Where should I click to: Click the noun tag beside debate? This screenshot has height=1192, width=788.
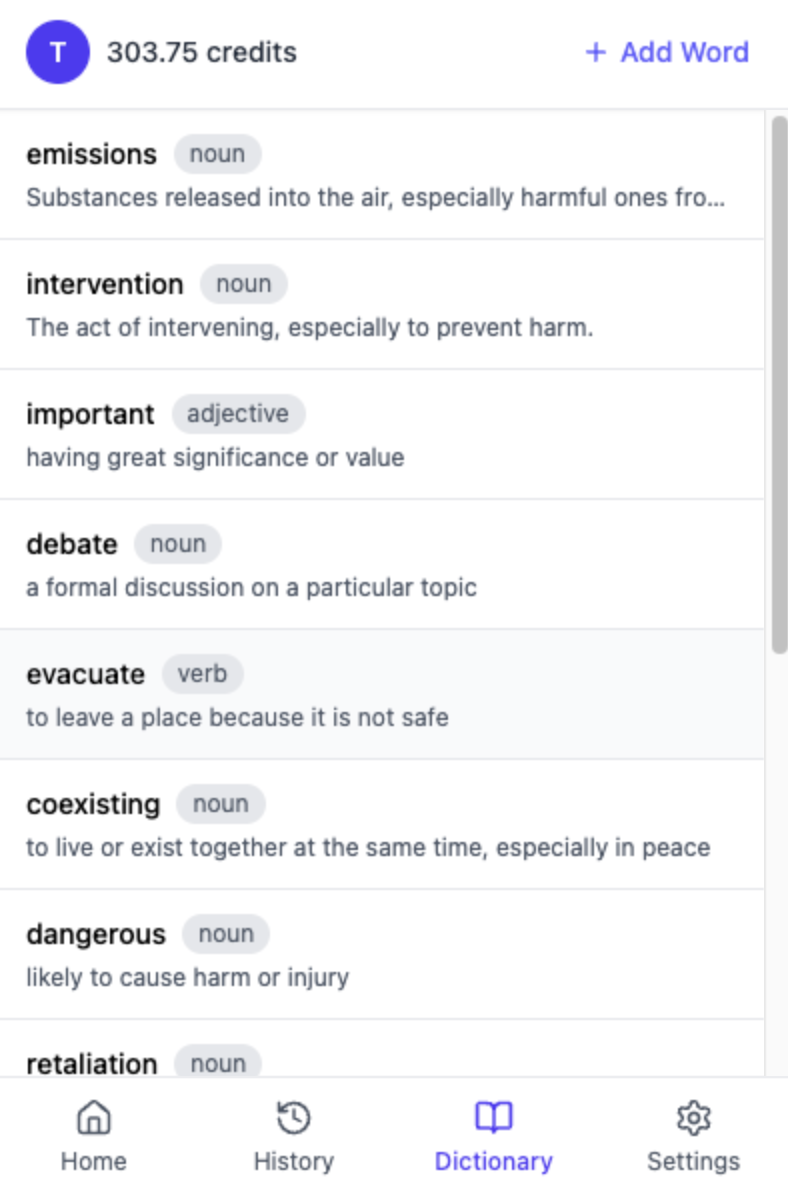[178, 543]
